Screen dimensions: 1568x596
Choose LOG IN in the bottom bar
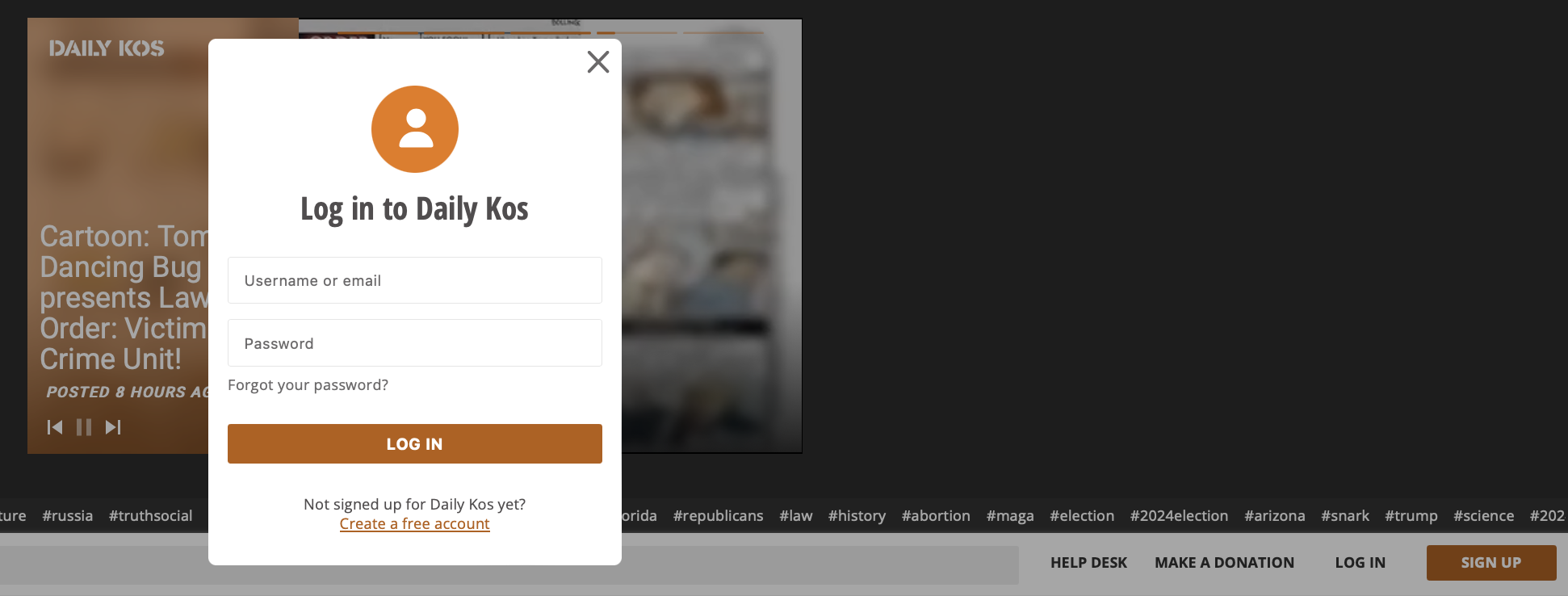tap(1360, 563)
